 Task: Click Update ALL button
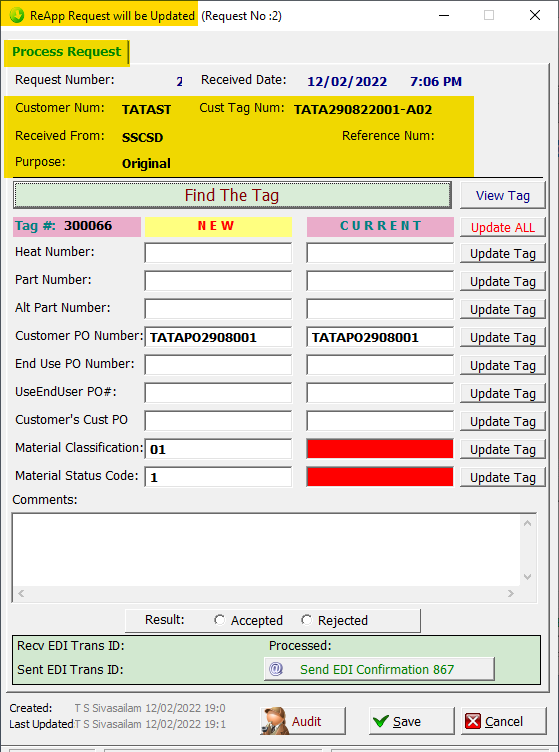coord(502,227)
